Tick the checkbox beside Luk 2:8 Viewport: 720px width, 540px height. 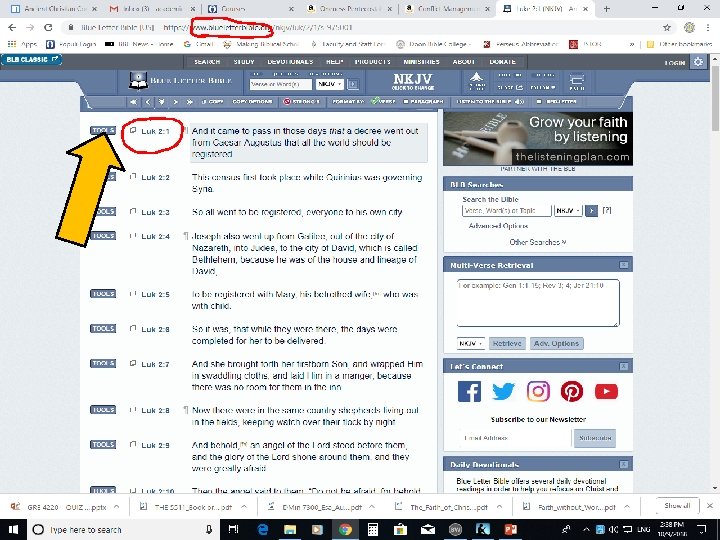(133, 410)
